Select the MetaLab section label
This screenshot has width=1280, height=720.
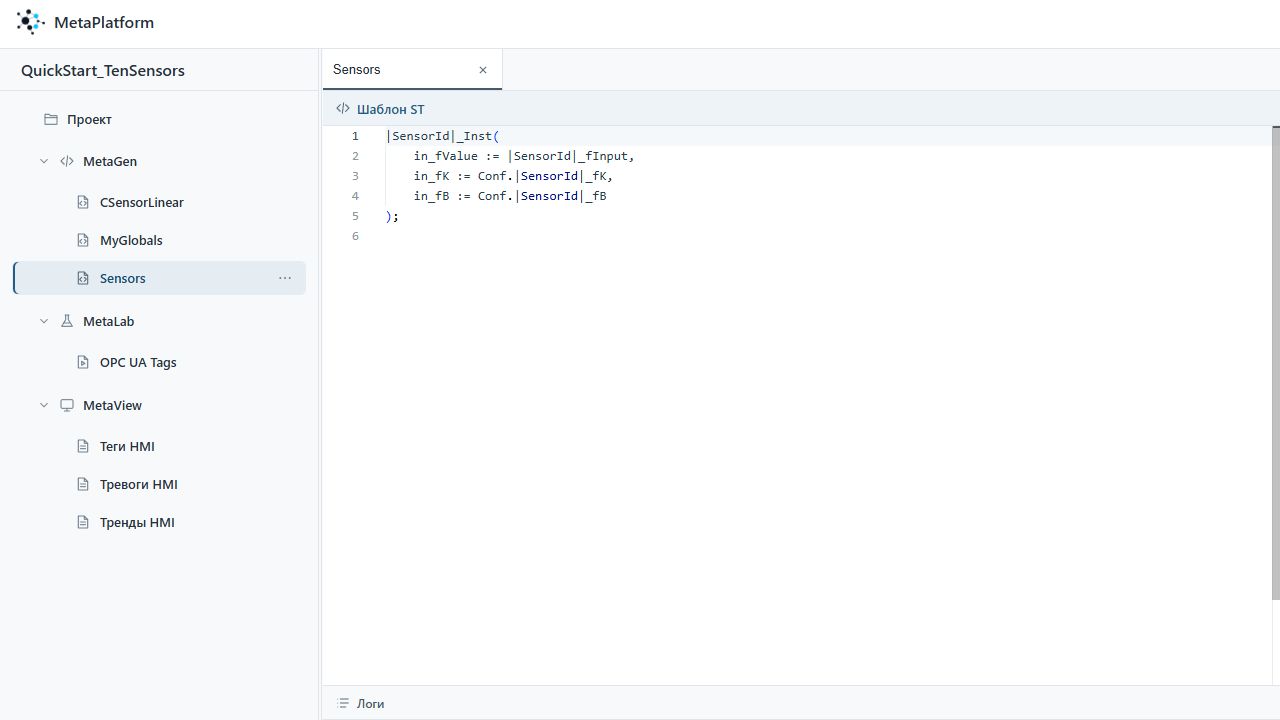point(108,321)
